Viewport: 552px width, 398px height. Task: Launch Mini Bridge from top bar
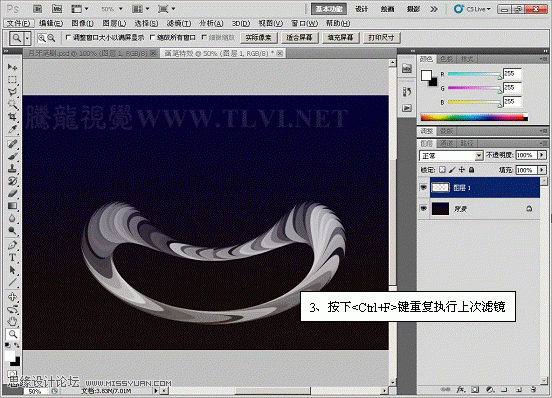57,9
